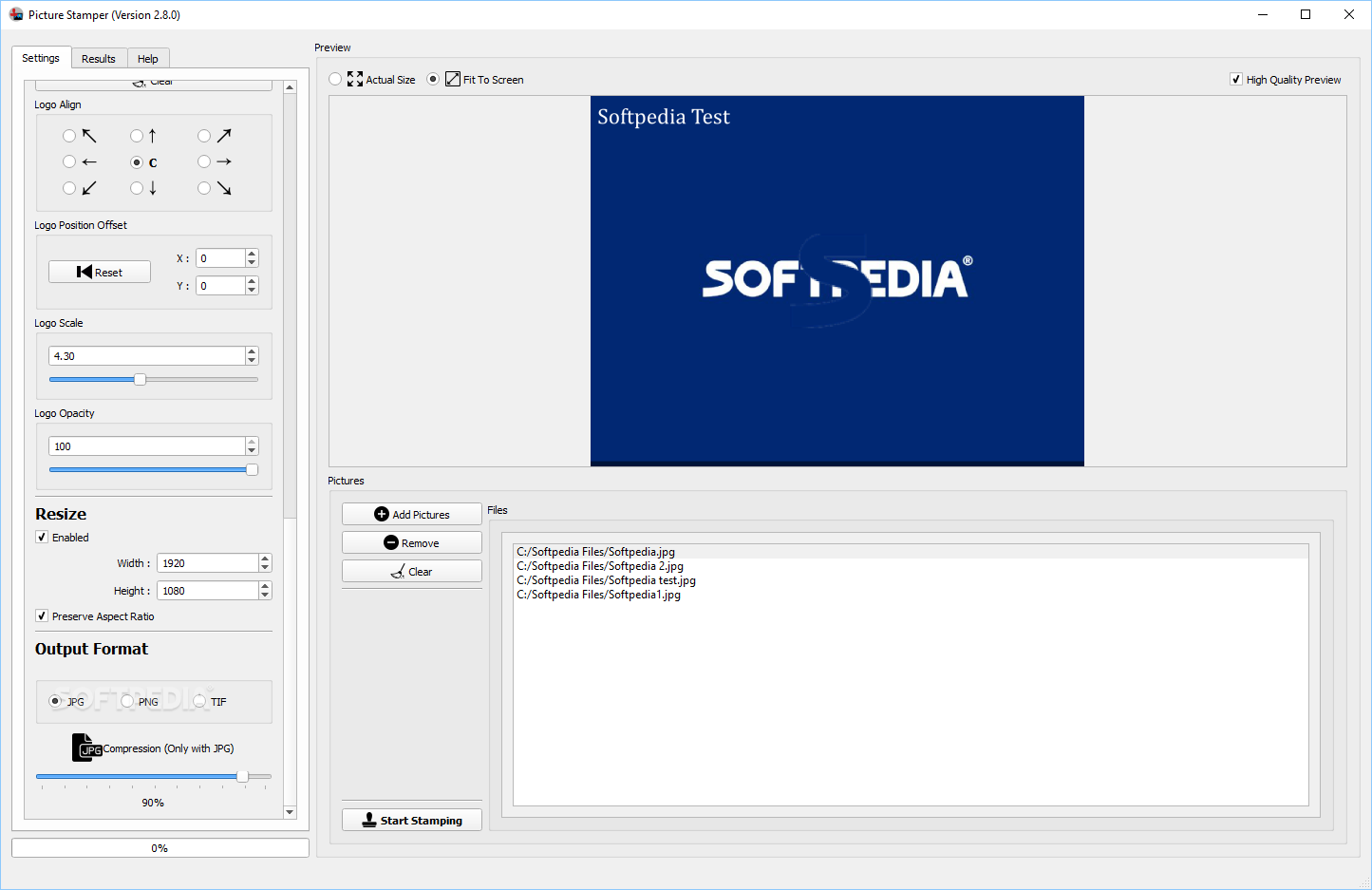Click settings panel scrollbar down arrow
The width and height of the screenshot is (1372, 890).
coord(290,811)
